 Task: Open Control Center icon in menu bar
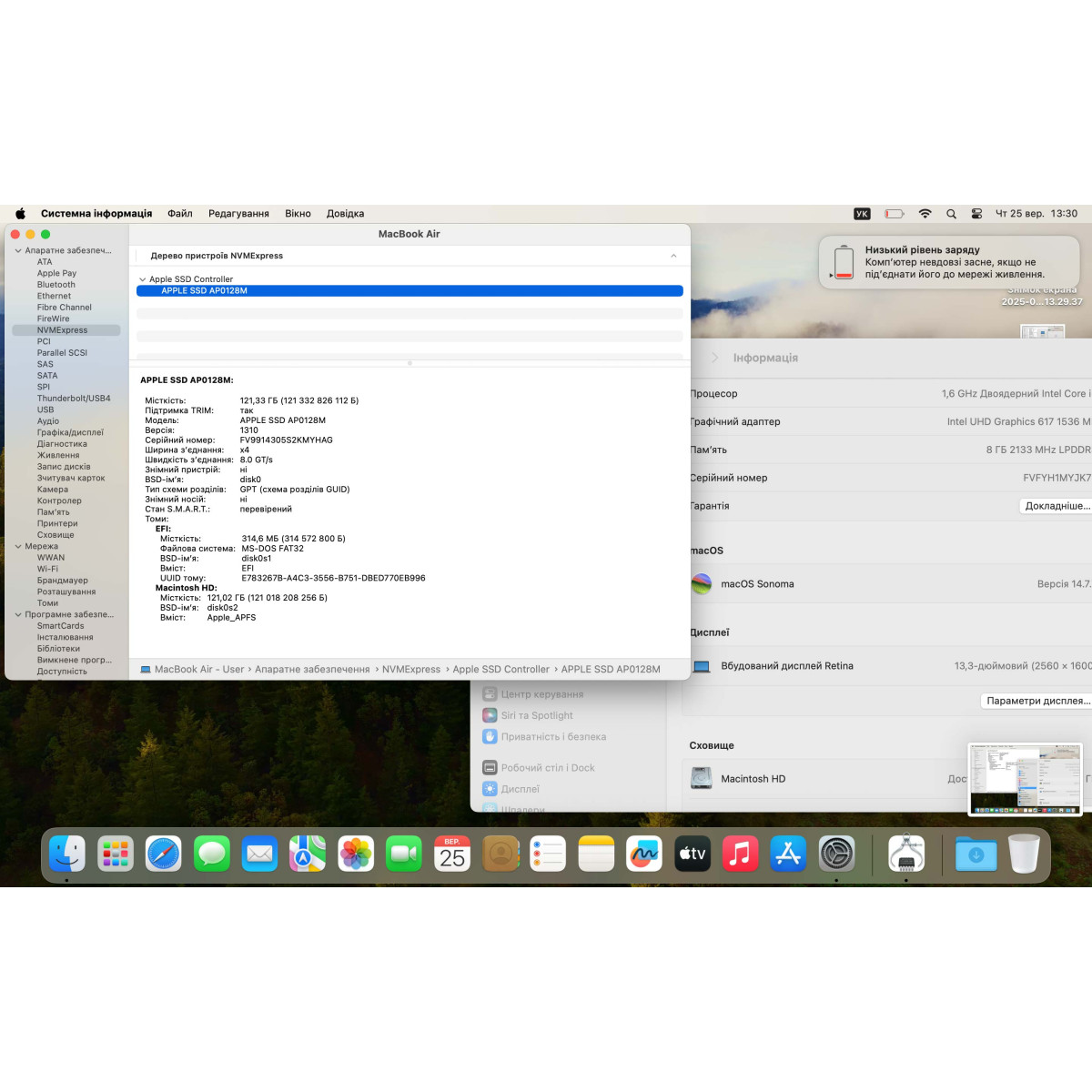pos(976,214)
